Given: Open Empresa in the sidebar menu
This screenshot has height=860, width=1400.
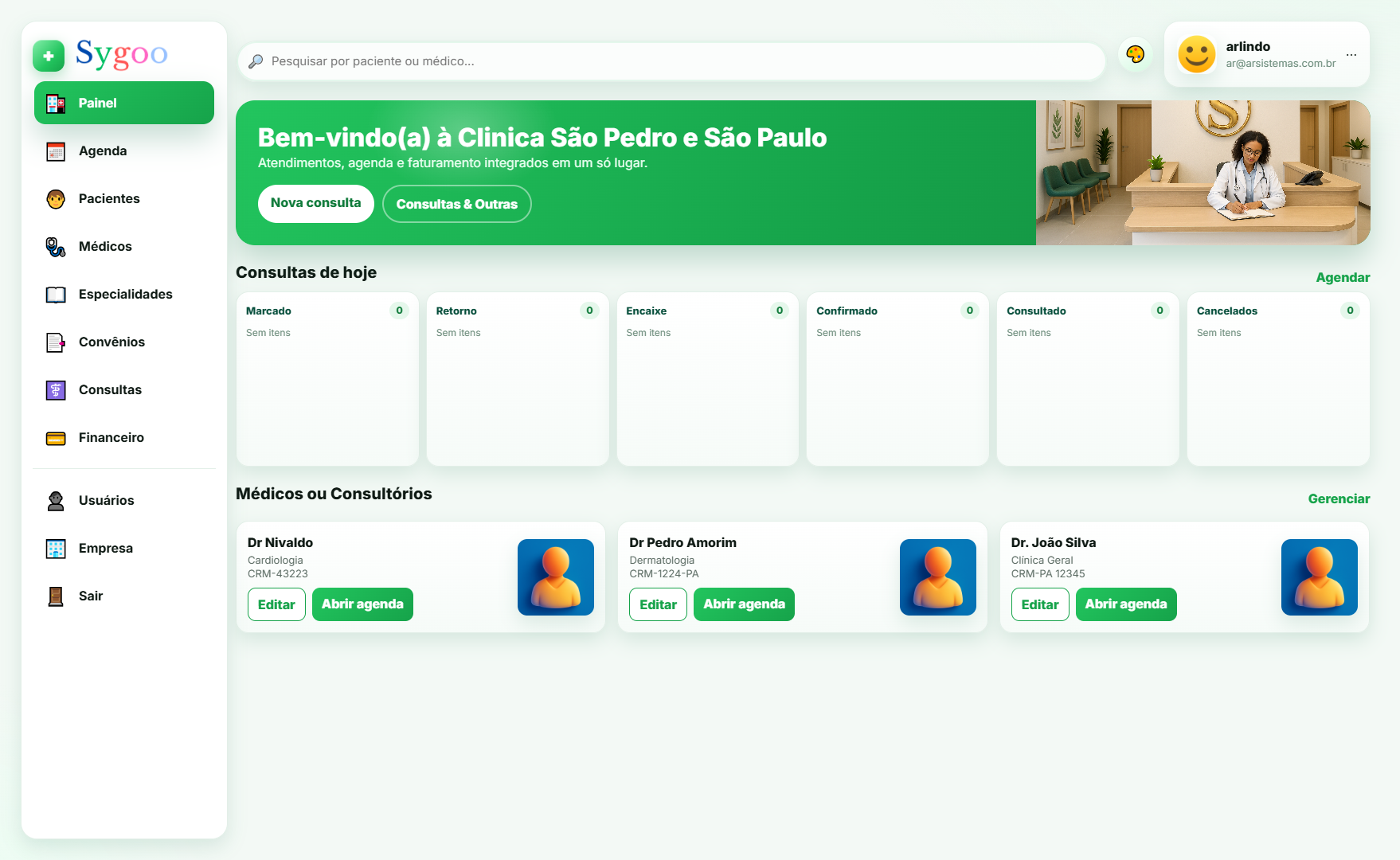Looking at the screenshot, I should [x=105, y=549].
